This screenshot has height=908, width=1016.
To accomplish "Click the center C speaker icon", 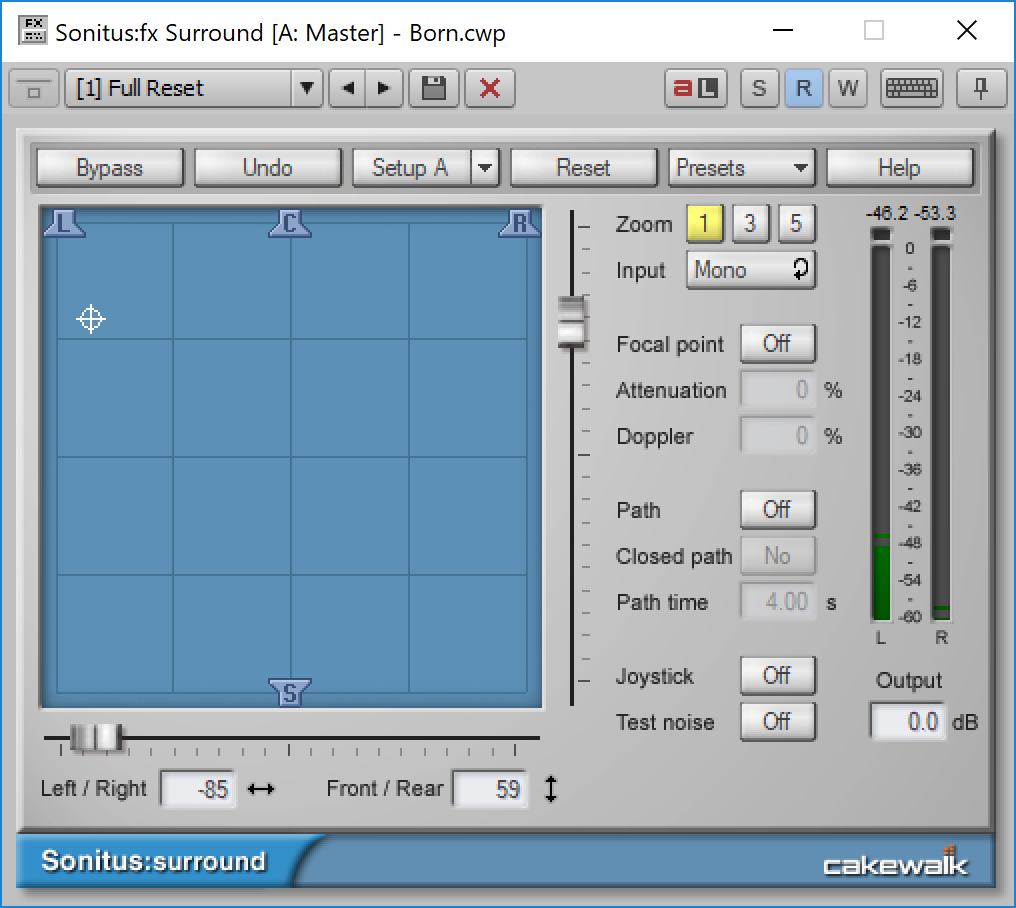I will click(290, 222).
